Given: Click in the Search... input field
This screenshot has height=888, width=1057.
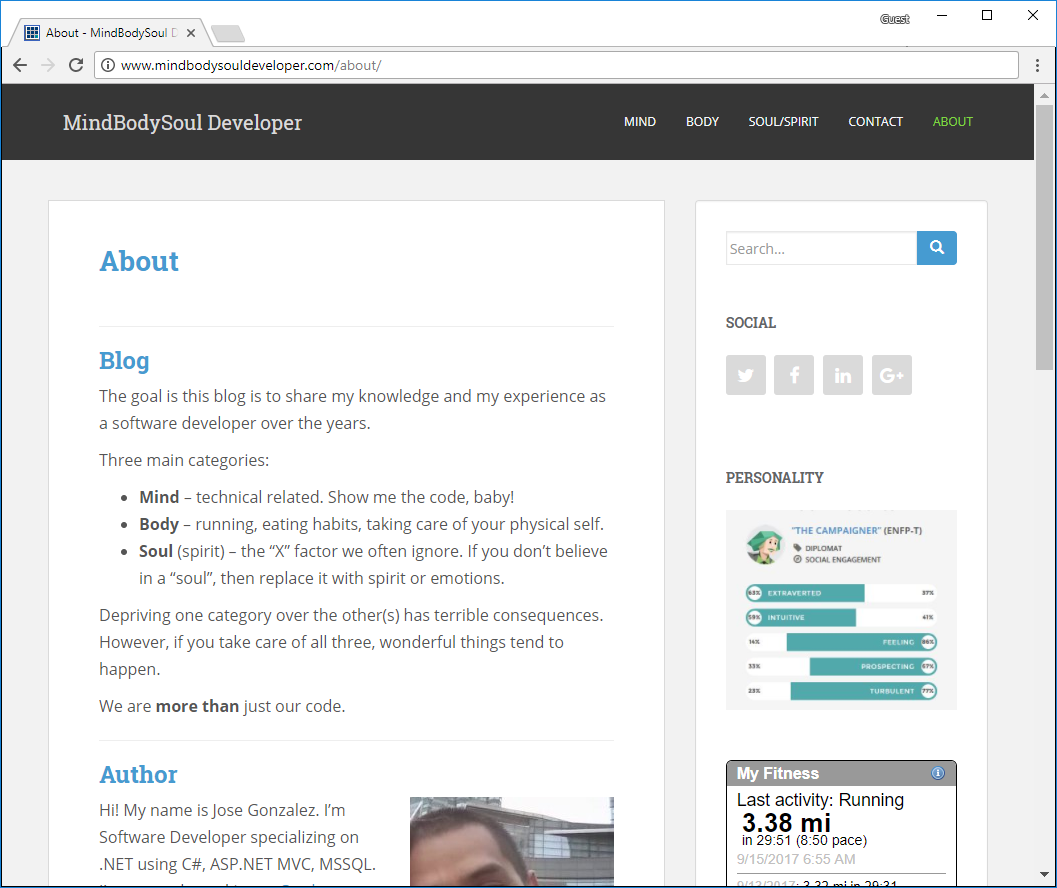Looking at the screenshot, I should (821, 248).
